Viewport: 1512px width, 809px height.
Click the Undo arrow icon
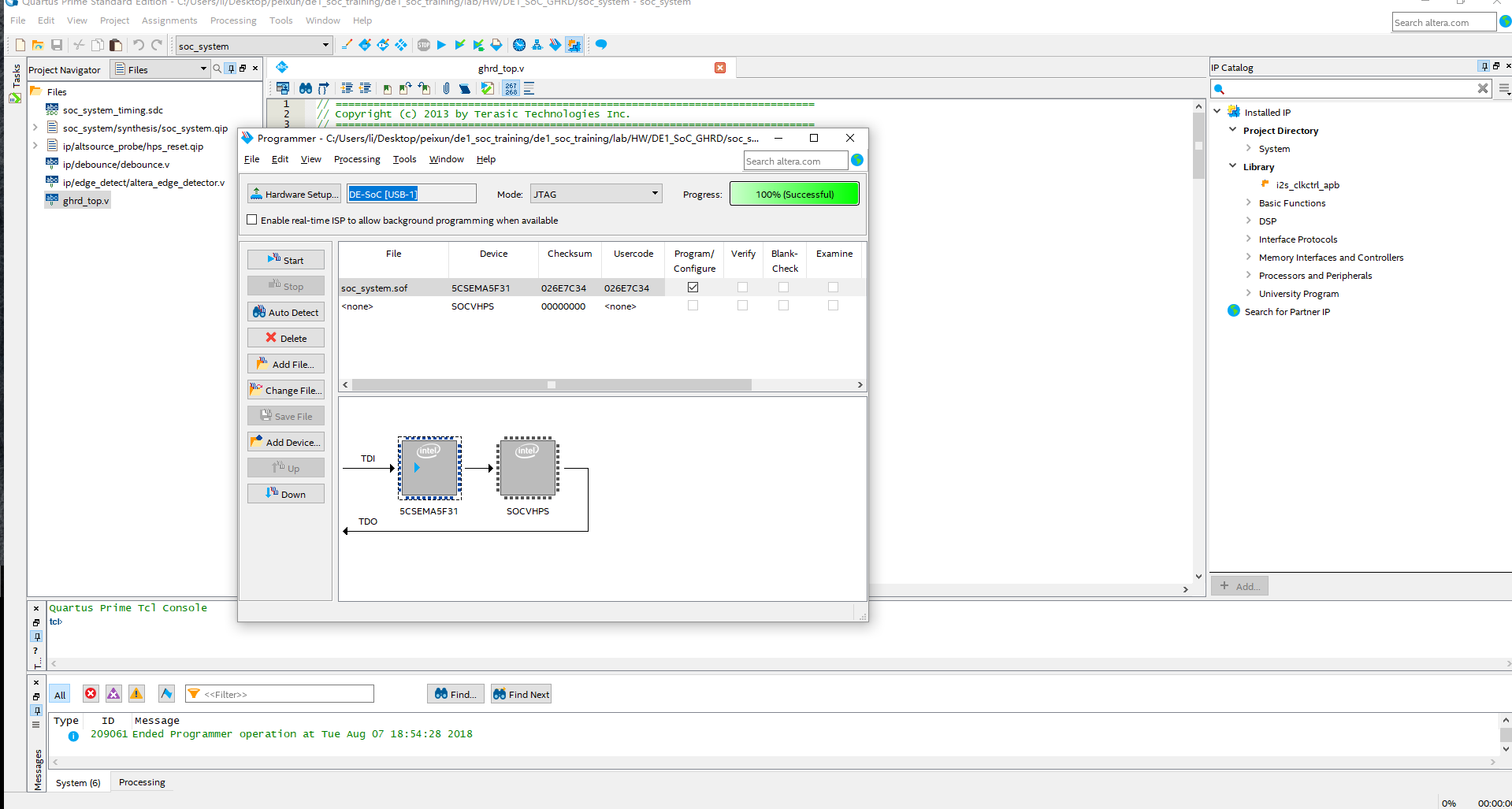(x=139, y=45)
